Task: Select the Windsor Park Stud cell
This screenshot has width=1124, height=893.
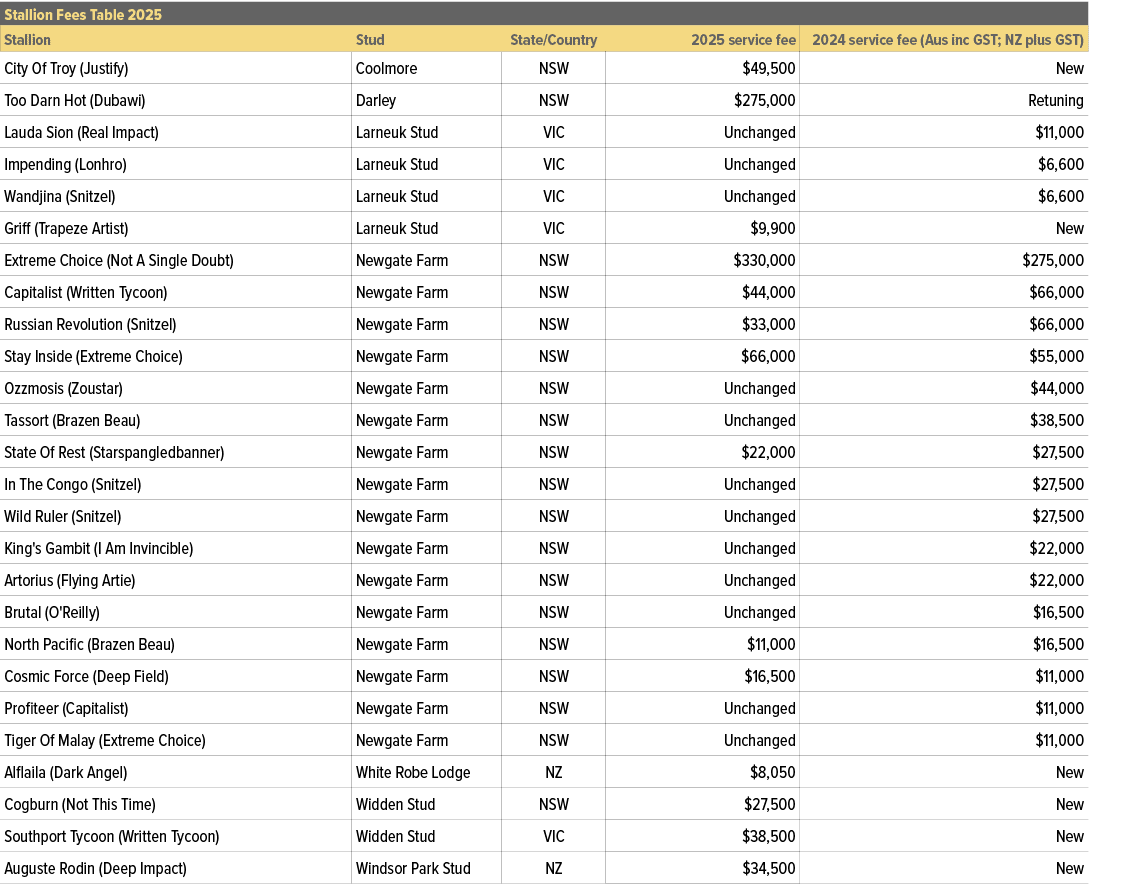Action: coord(413,868)
